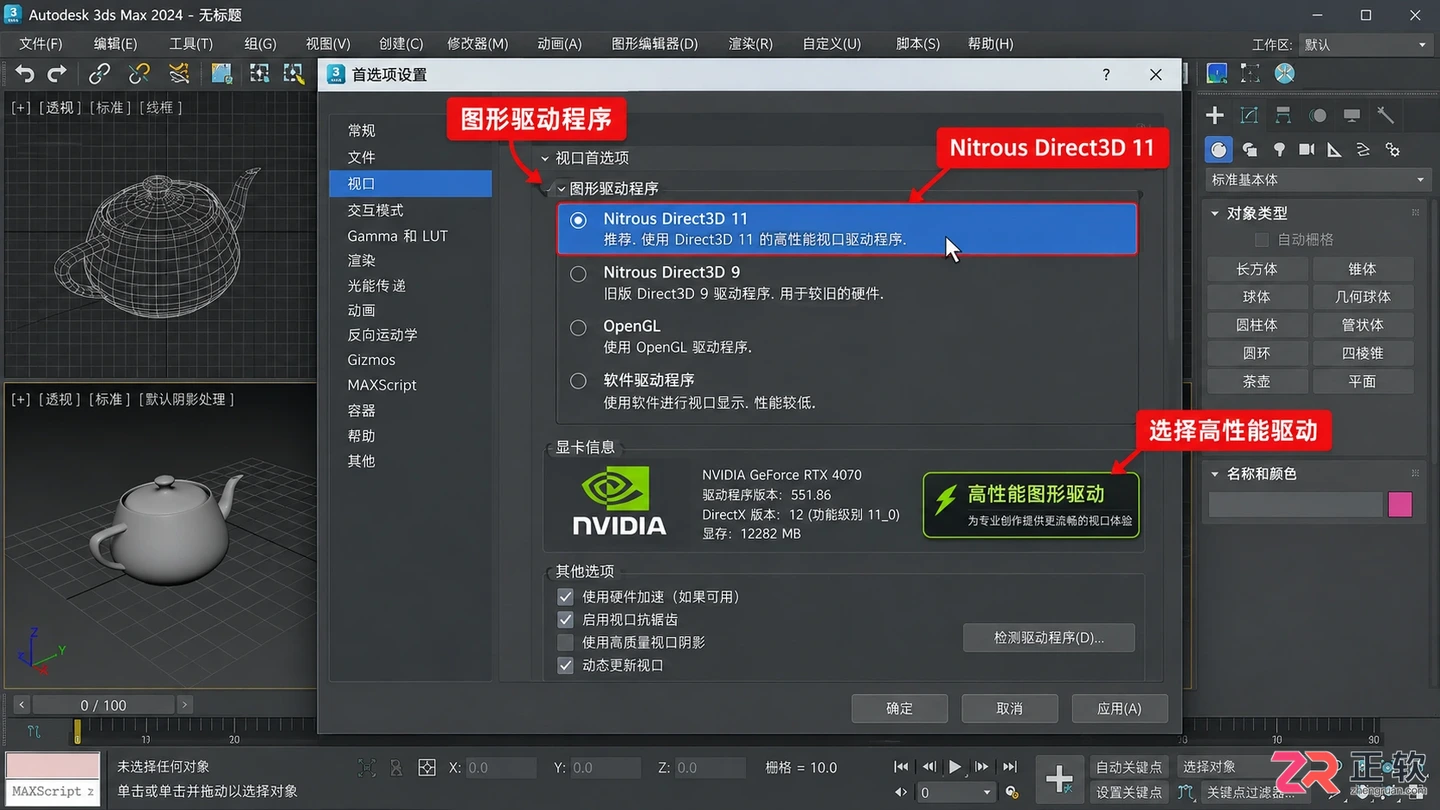Open the Utilities tab (hammer icon)
This screenshot has height=810, width=1440.
1386,115
